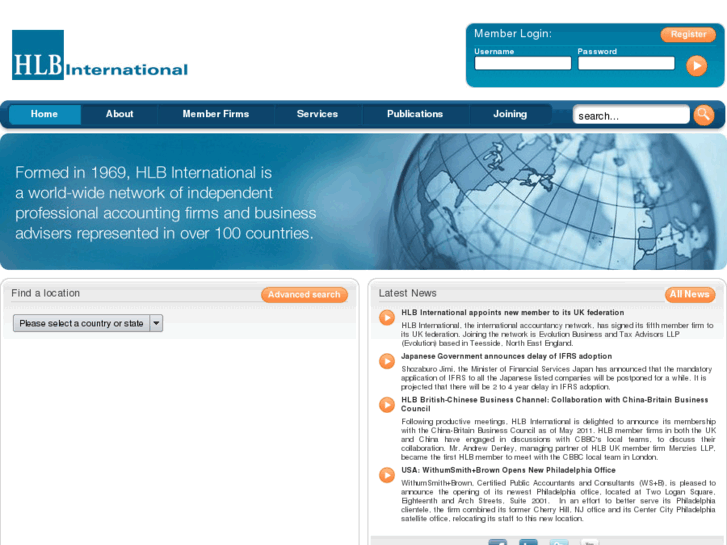This screenshot has height=545, width=727.
Task: Click the 'Latest News' heading
Action: [x=408, y=293]
